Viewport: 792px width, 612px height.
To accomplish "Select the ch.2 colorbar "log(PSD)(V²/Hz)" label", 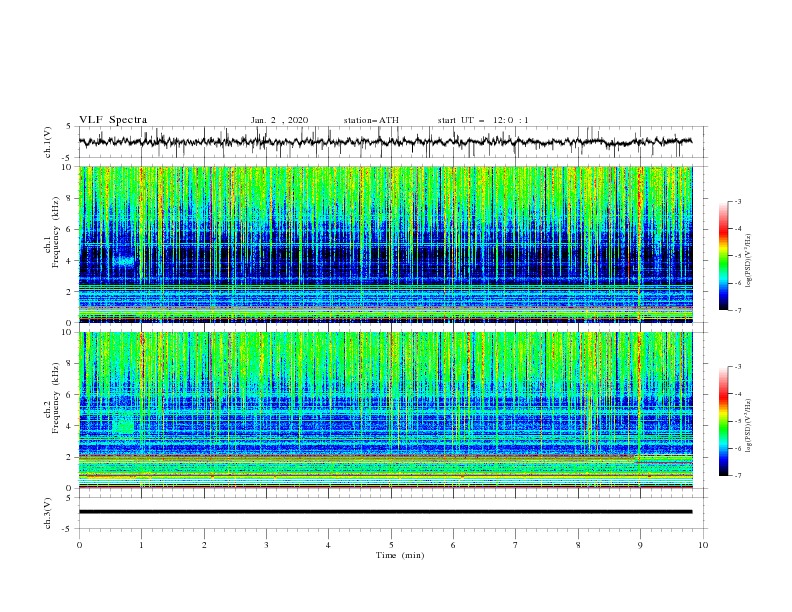I will tap(748, 426).
